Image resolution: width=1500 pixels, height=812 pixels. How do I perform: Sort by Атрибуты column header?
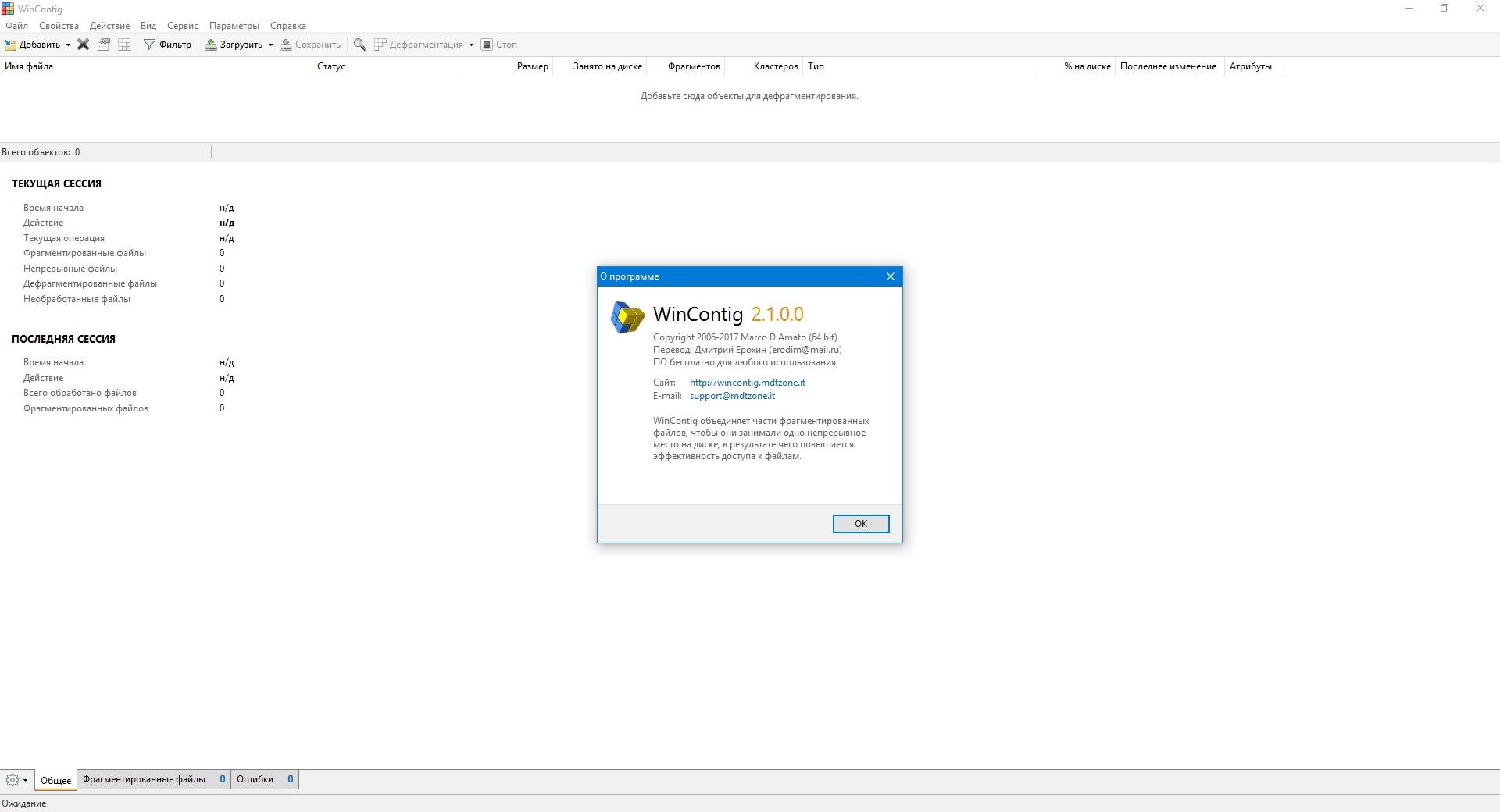(x=1255, y=66)
